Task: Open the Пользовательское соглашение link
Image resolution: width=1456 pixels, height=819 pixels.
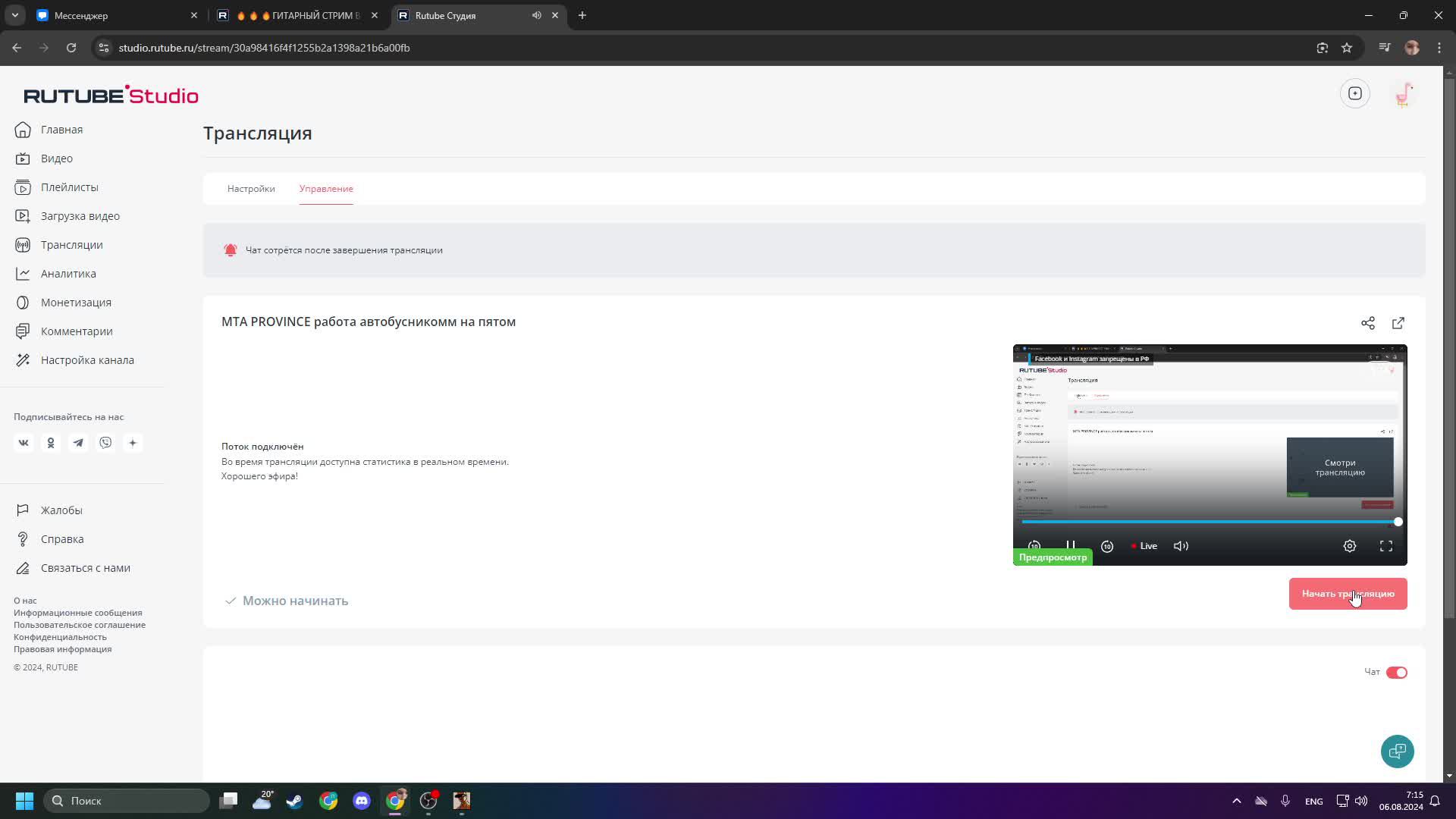Action: click(80, 625)
